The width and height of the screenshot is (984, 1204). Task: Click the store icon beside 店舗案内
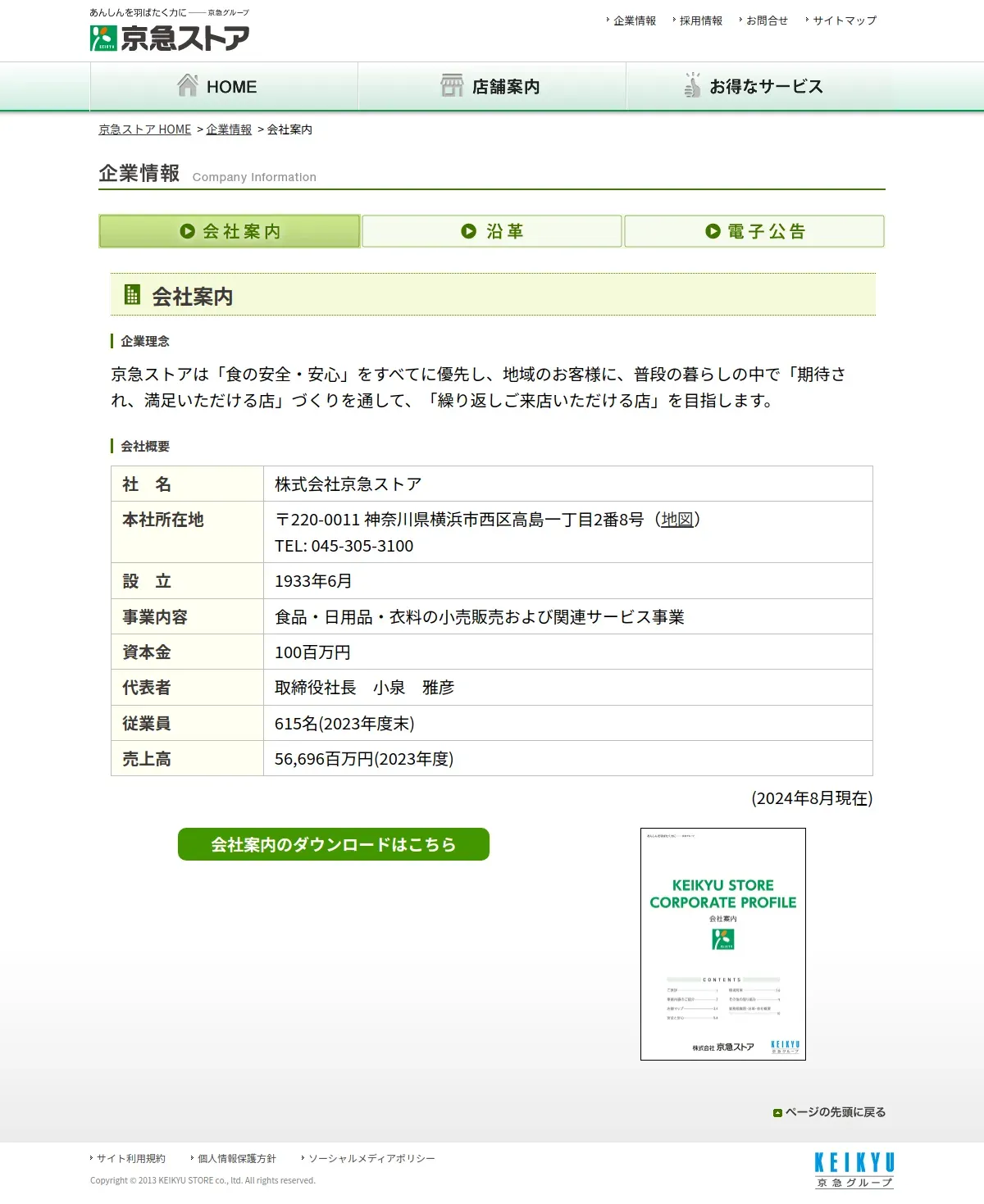[452, 85]
